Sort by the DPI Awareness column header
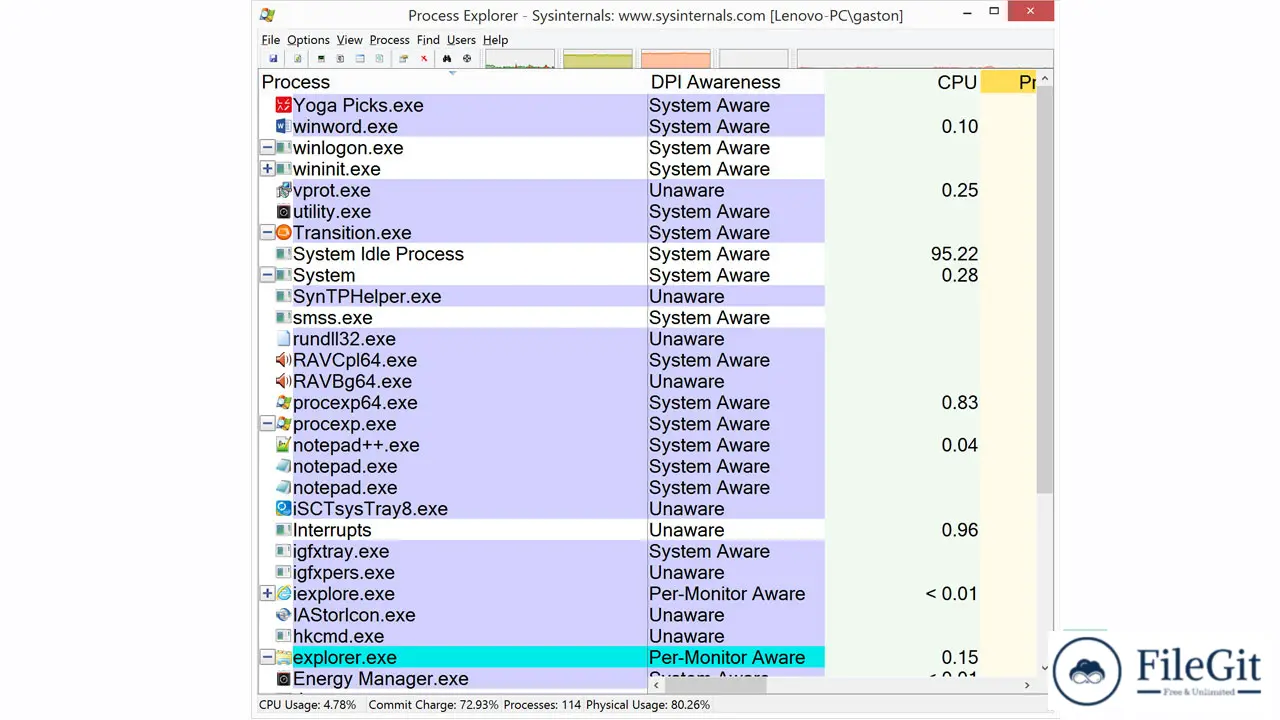1280x720 pixels. tap(736, 82)
